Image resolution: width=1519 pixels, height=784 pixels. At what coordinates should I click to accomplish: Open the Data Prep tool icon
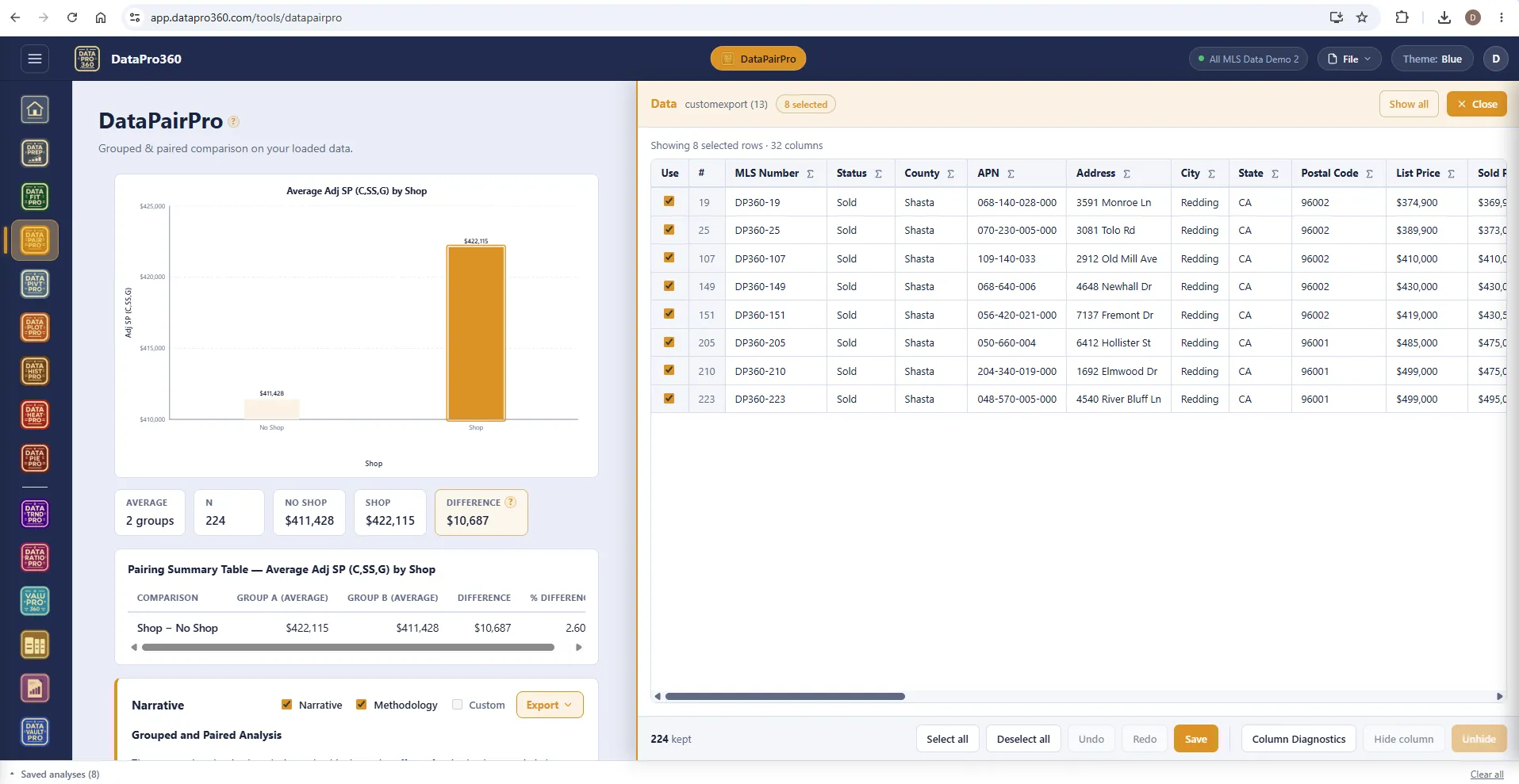pos(35,153)
